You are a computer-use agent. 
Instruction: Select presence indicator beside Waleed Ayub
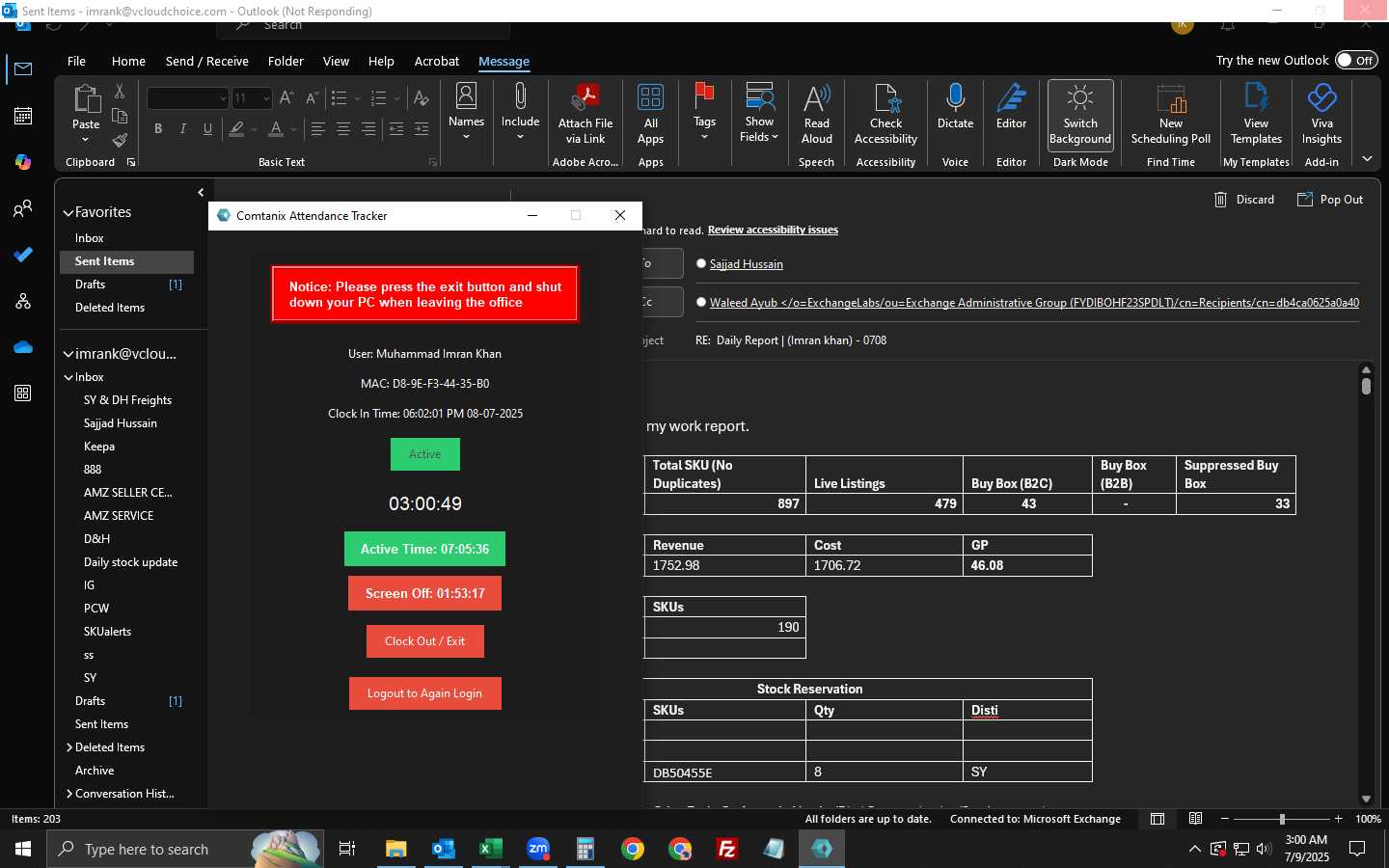pyautogui.click(x=701, y=302)
